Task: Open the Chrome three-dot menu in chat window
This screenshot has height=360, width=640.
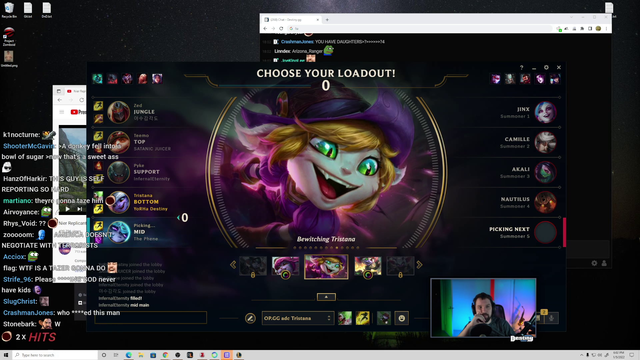Action: click(x=606, y=29)
